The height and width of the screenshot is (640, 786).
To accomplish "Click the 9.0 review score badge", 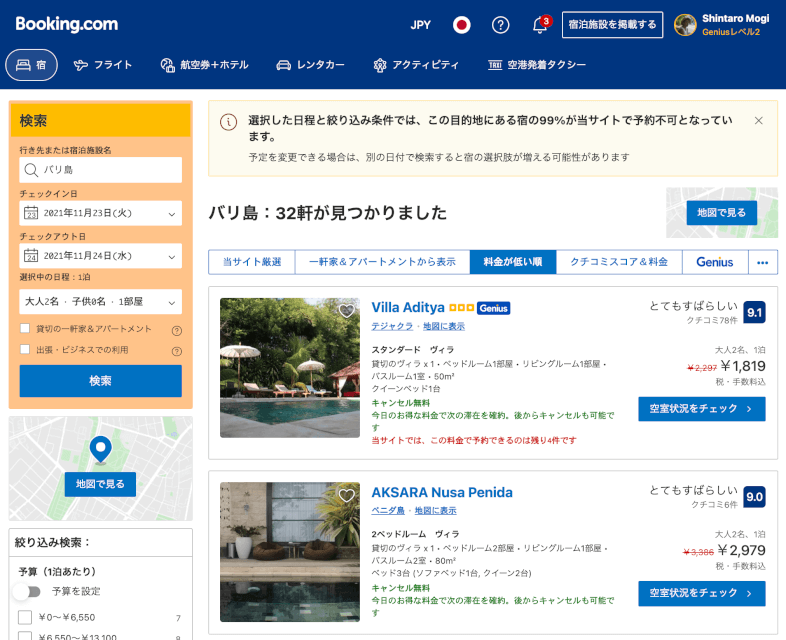I will (x=754, y=497).
